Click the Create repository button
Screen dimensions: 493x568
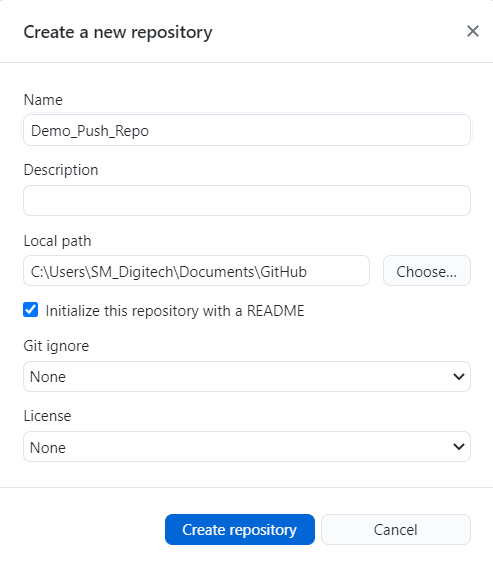point(240,530)
